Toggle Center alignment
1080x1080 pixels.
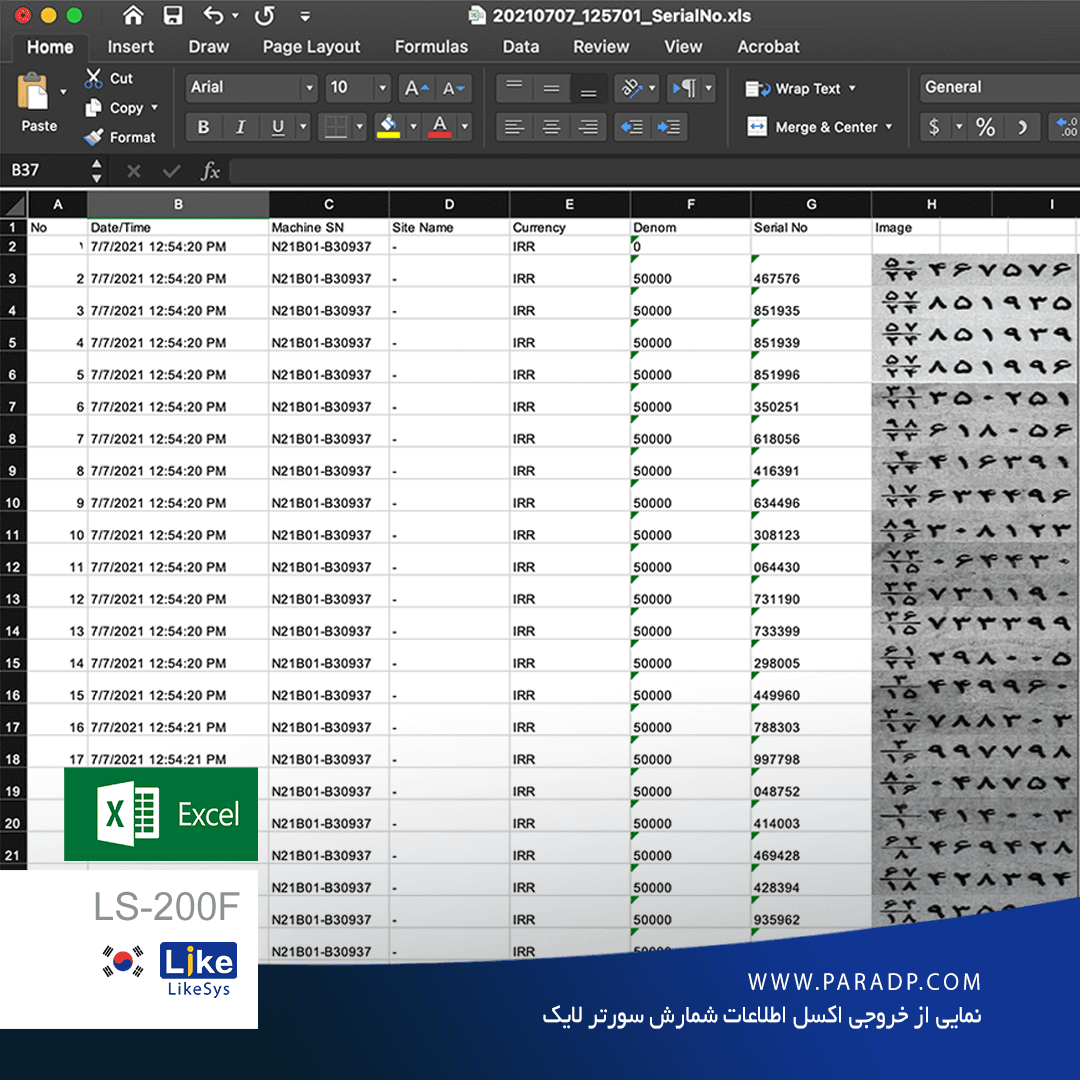click(x=551, y=127)
